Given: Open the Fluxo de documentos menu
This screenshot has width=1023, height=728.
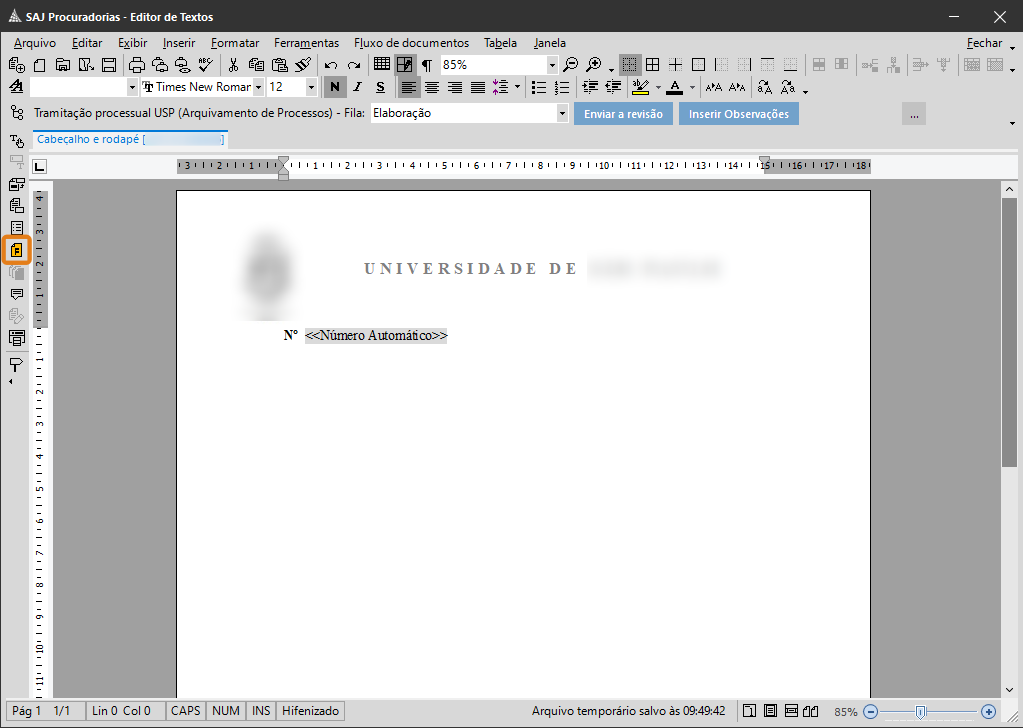Looking at the screenshot, I should [411, 43].
